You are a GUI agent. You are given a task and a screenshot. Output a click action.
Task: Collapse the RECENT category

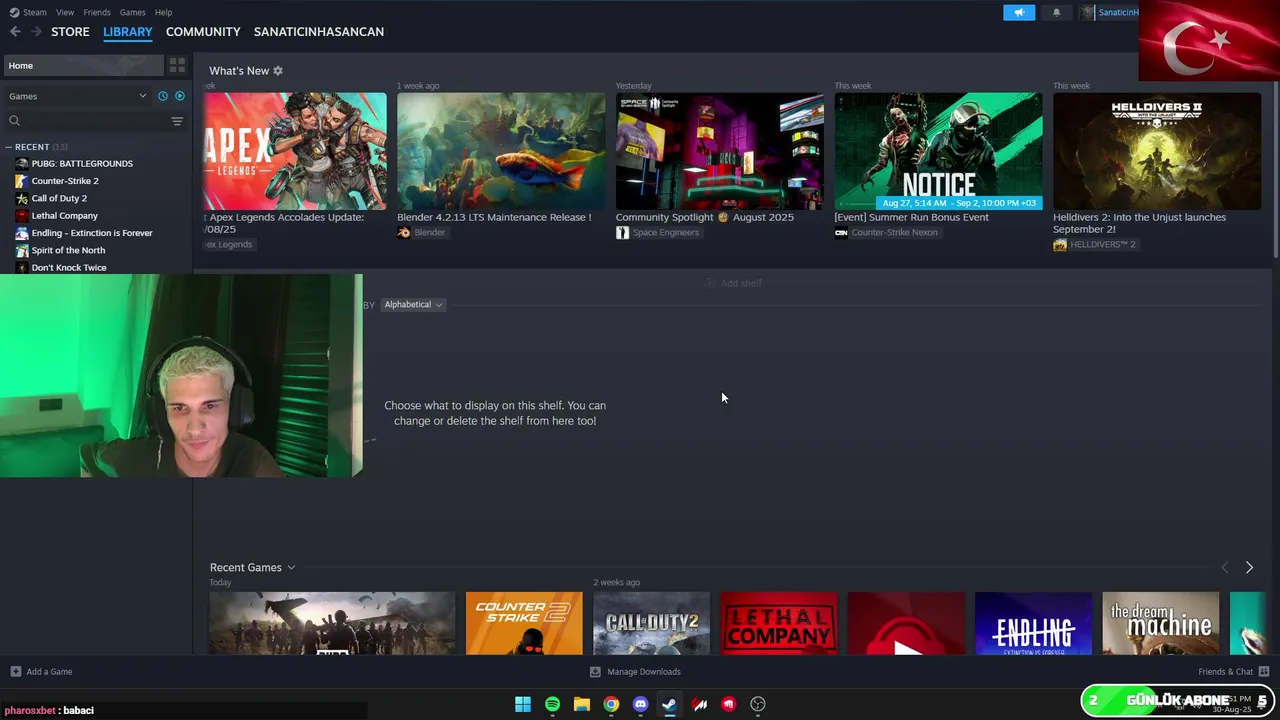pos(9,147)
